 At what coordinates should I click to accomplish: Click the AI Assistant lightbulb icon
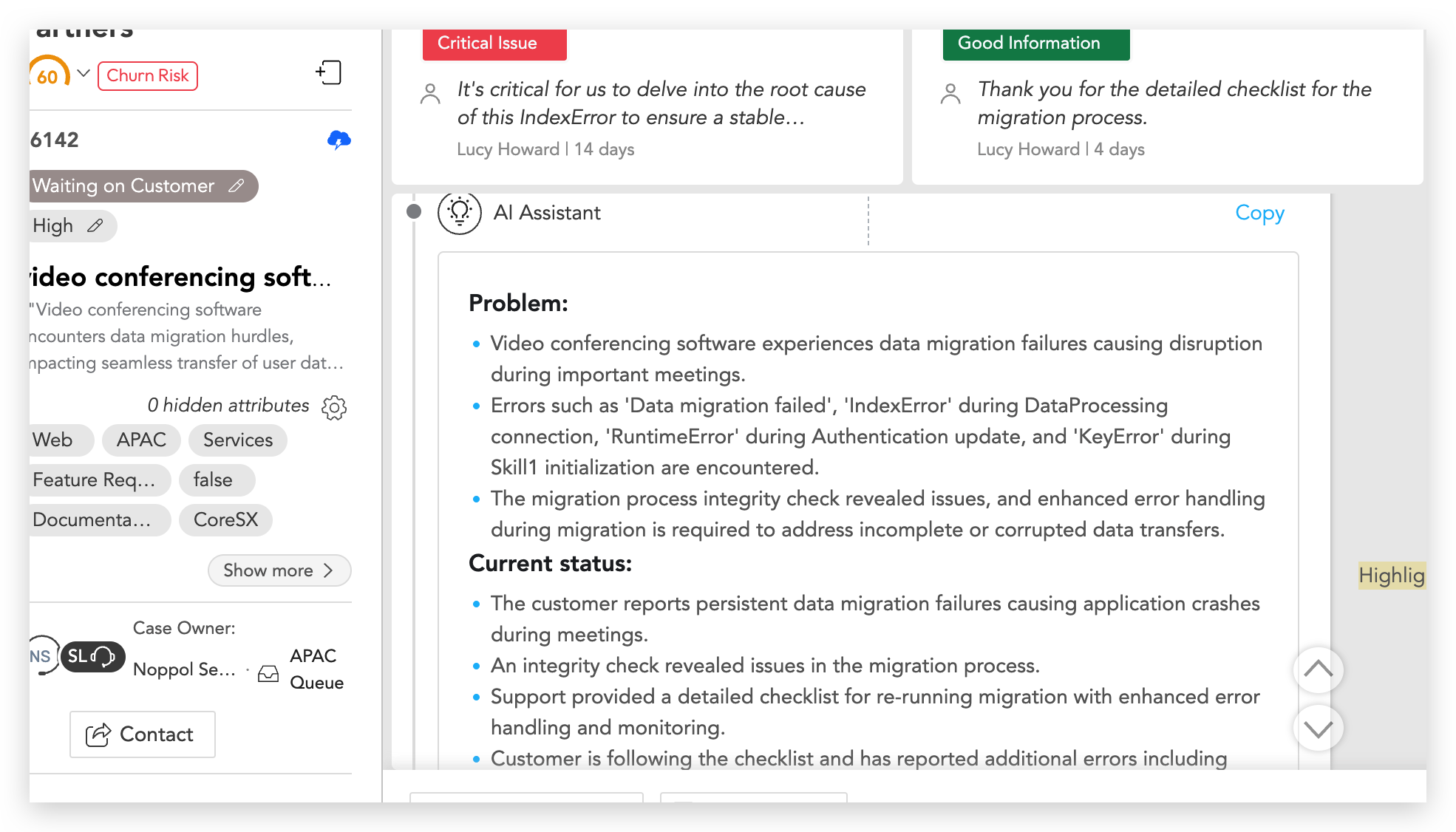click(x=460, y=213)
